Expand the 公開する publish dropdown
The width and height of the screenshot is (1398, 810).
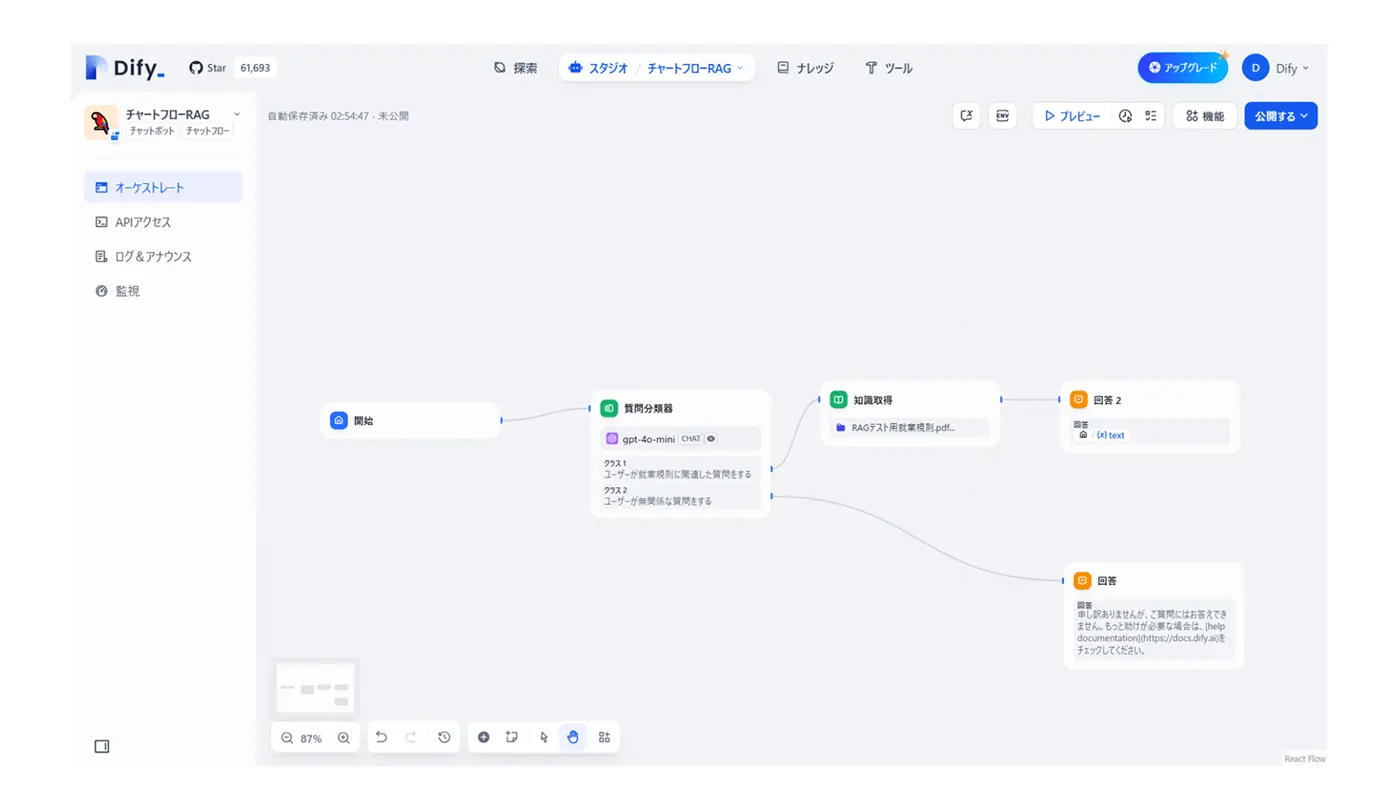[1281, 116]
